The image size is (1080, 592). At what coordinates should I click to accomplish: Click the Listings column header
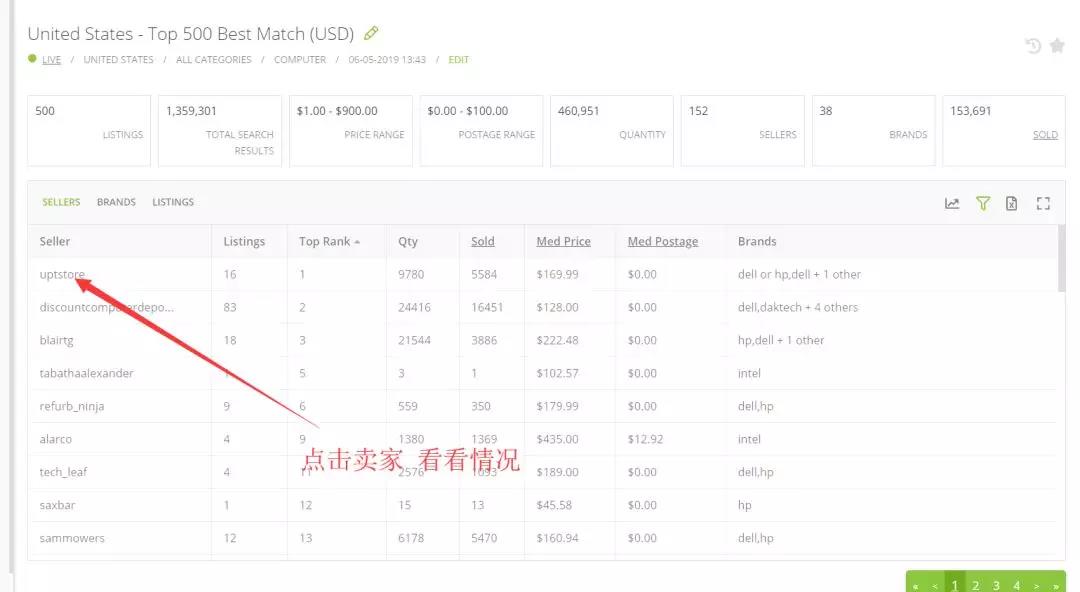pyautogui.click(x=244, y=241)
